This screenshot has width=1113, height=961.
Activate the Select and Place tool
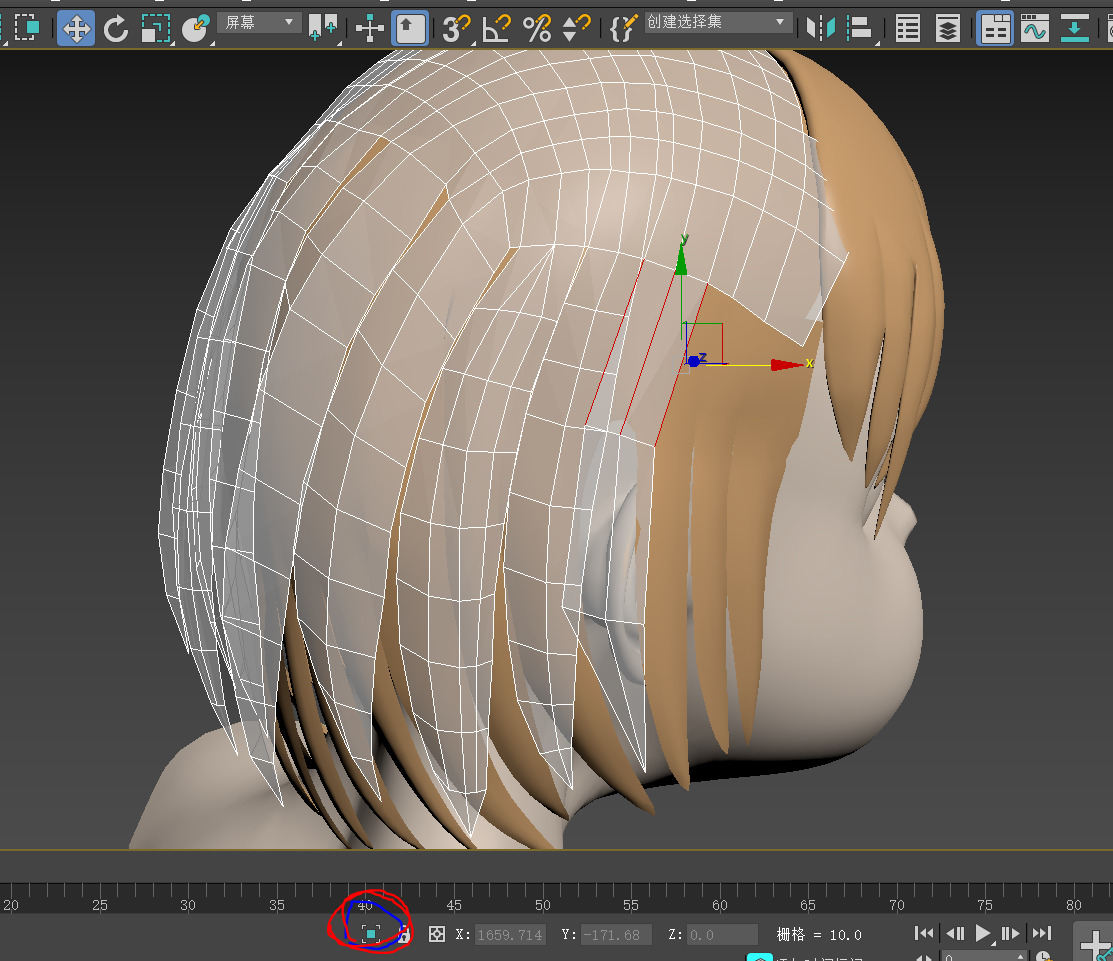[195, 28]
